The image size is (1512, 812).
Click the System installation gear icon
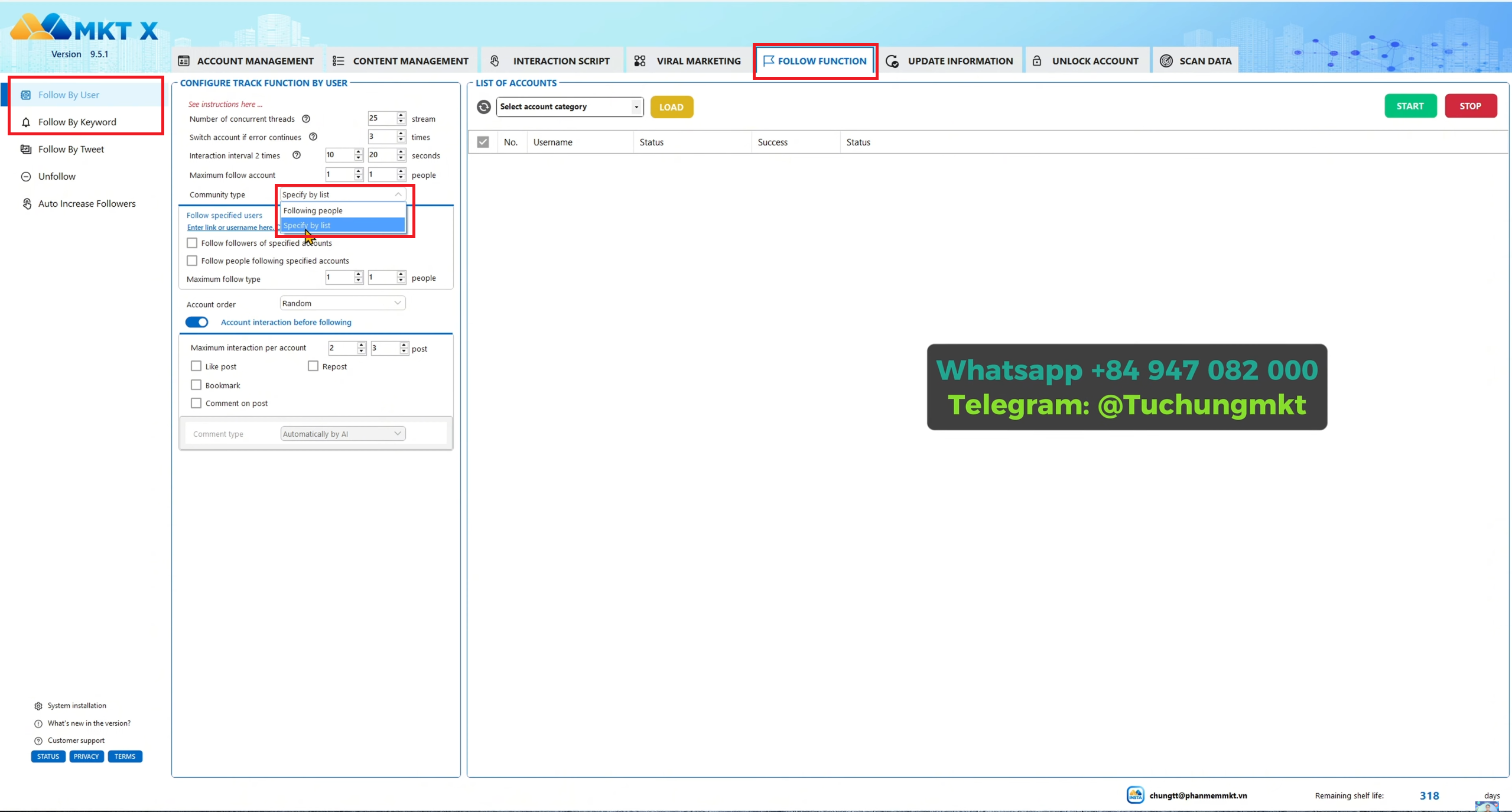click(38, 706)
